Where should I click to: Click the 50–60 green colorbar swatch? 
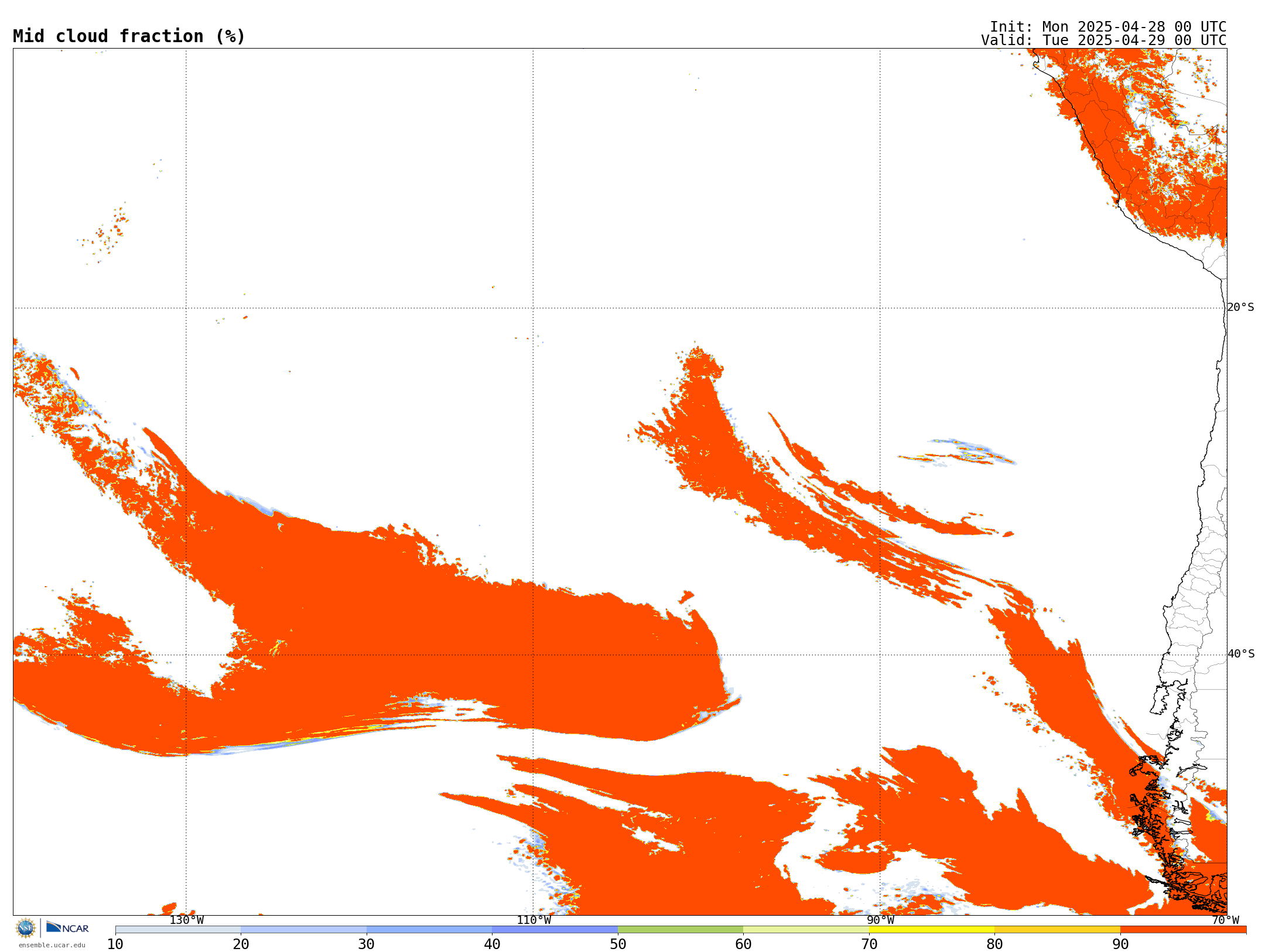[x=681, y=930]
